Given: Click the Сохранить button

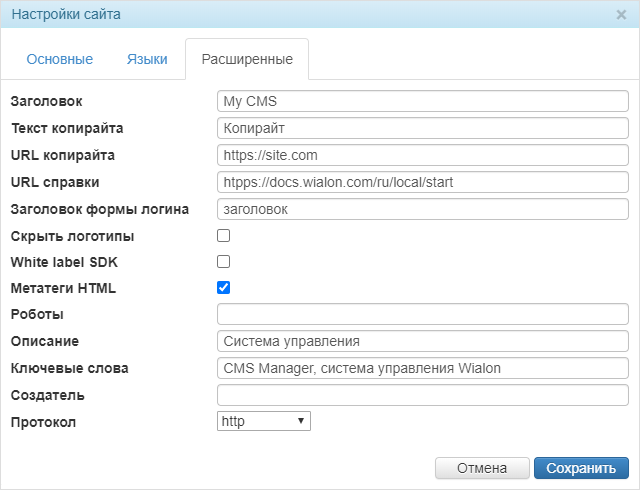Looking at the screenshot, I should click(581, 468).
